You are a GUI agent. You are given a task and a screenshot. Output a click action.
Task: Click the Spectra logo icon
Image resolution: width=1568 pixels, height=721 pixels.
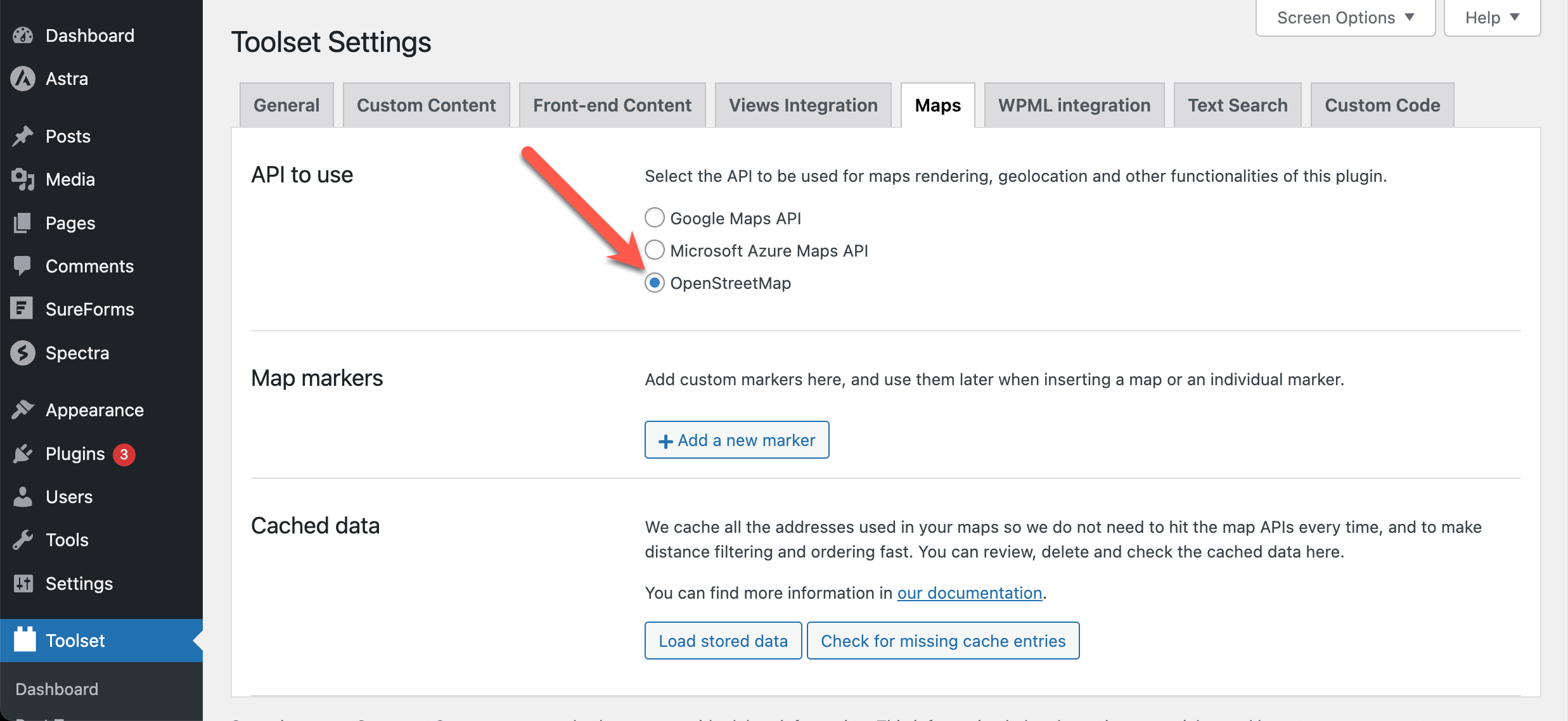click(23, 353)
